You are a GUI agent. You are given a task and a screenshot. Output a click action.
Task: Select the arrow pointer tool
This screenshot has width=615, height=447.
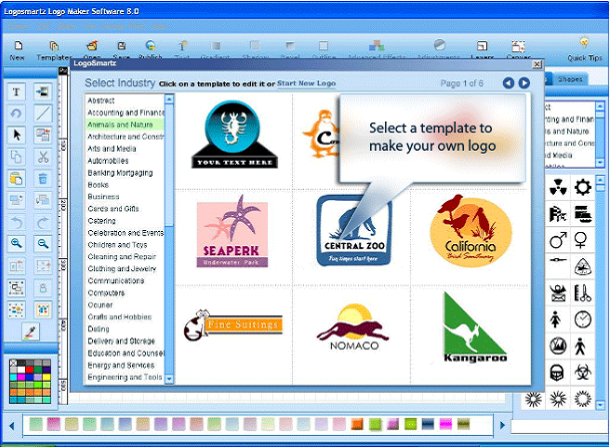click(16, 135)
